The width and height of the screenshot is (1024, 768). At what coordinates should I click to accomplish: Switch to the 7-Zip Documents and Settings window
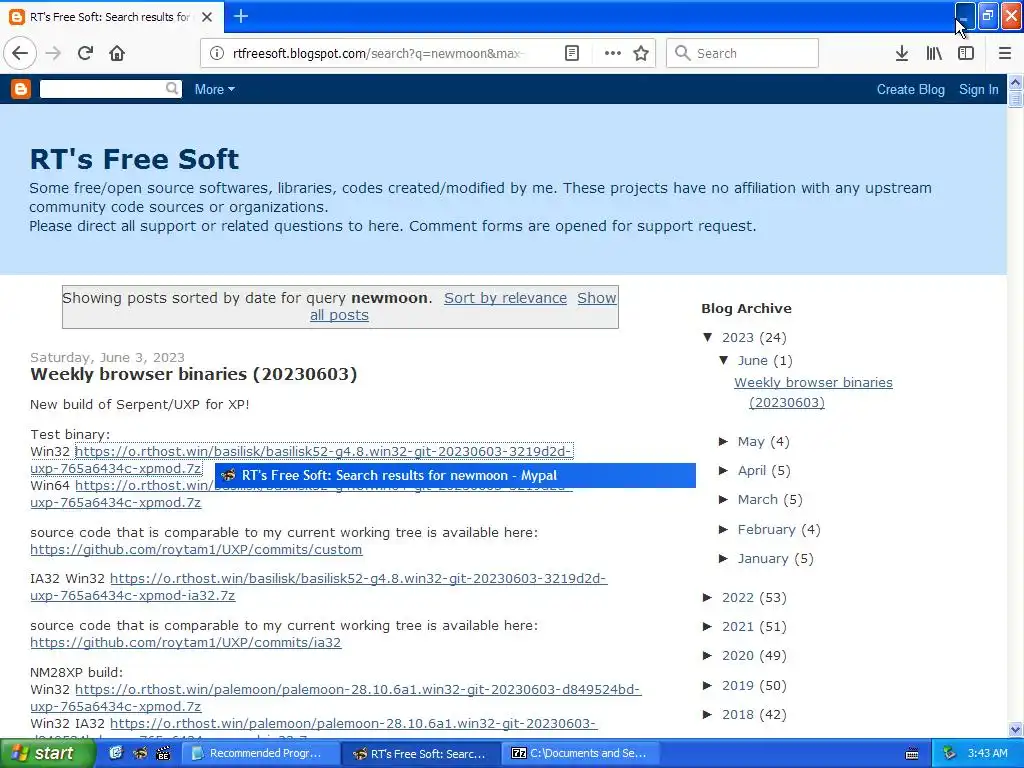click(580, 753)
